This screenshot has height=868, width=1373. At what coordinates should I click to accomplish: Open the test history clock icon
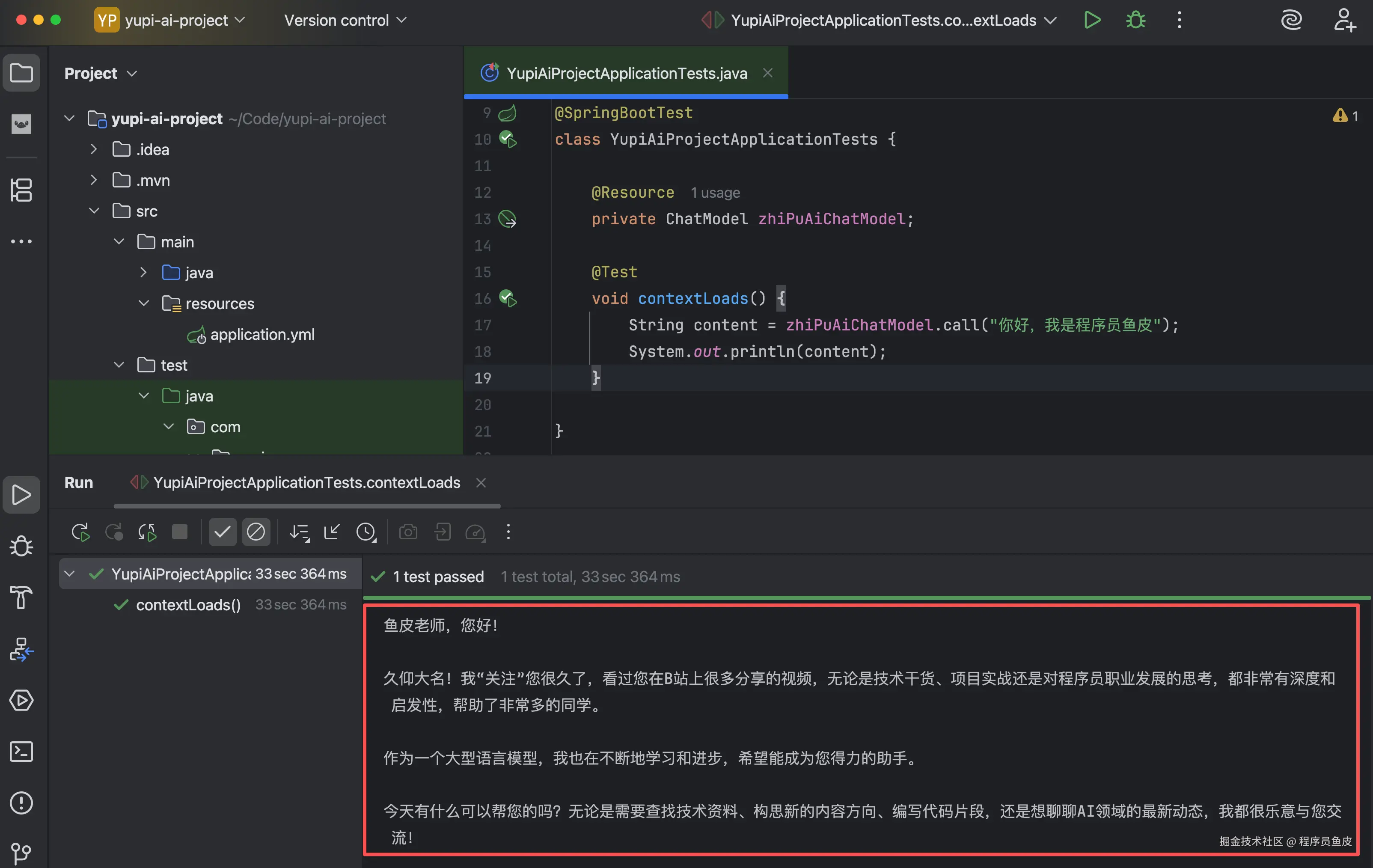tap(366, 532)
